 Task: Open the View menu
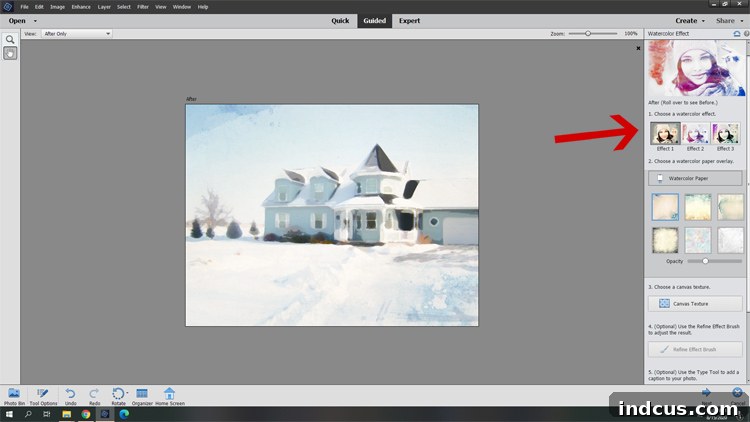pyautogui.click(x=161, y=7)
